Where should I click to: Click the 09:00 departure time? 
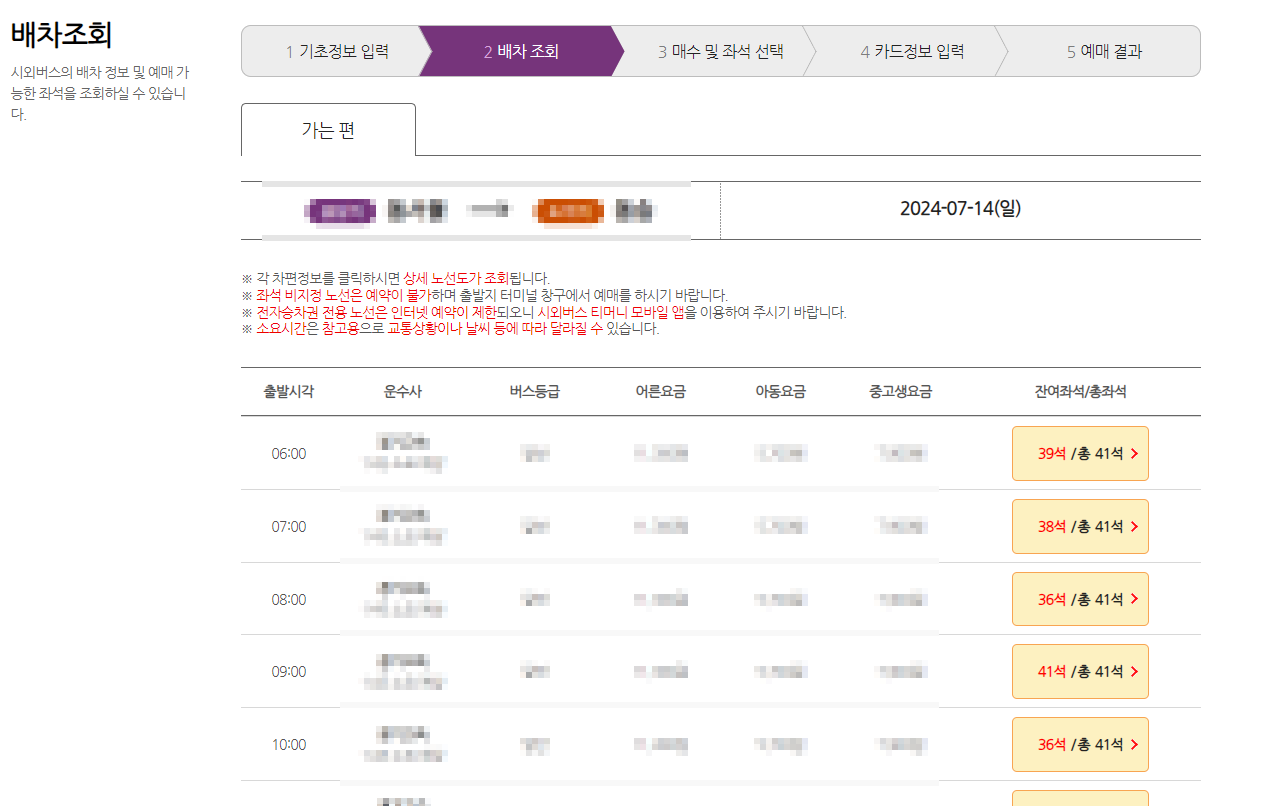pyautogui.click(x=289, y=672)
